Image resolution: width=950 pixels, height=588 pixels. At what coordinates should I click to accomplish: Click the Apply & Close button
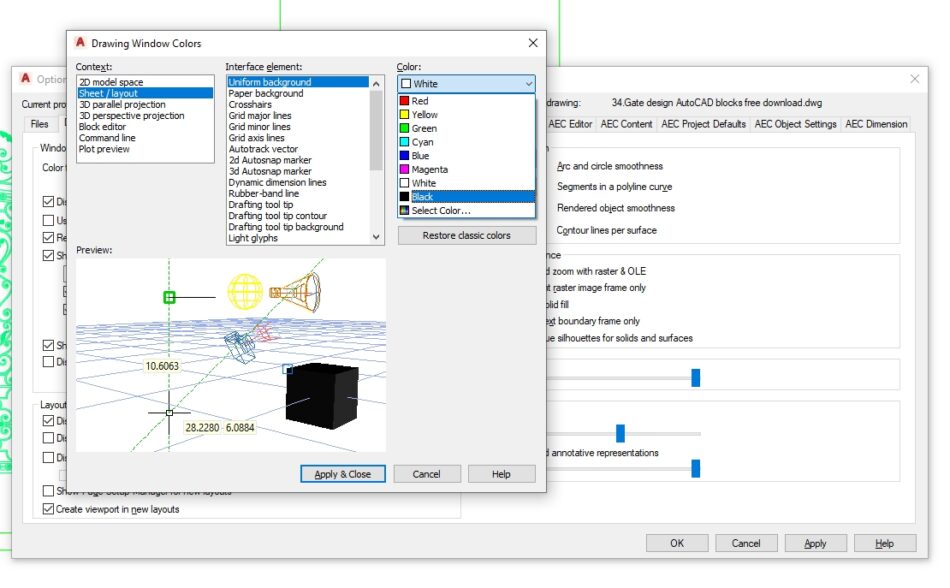click(342, 473)
